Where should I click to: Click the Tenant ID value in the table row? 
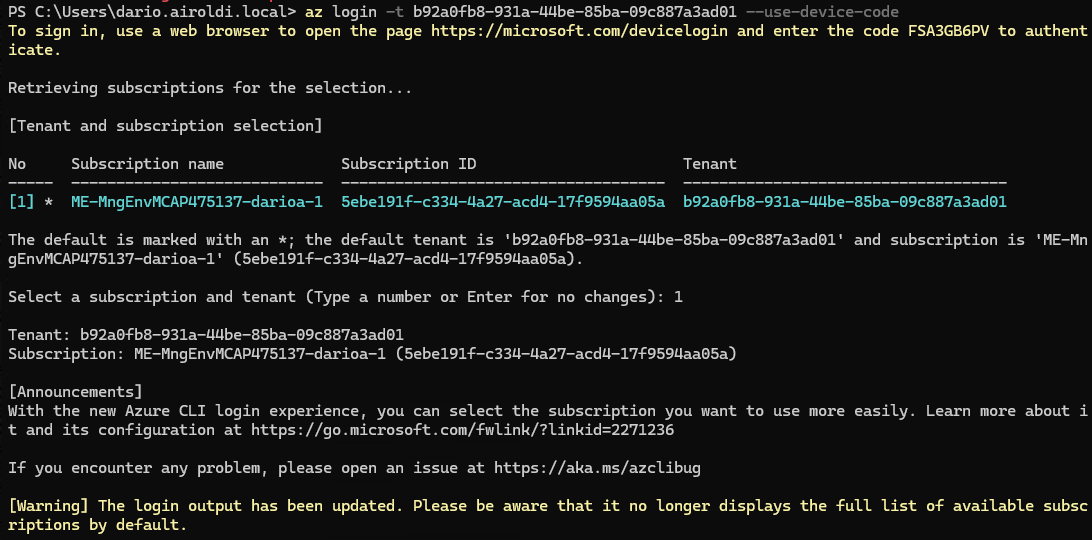(x=844, y=202)
